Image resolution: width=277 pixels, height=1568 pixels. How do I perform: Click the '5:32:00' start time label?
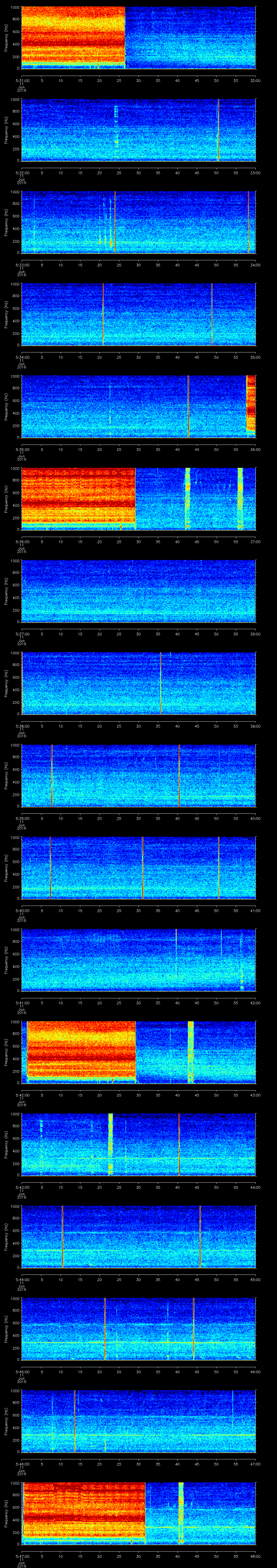click(x=22, y=173)
